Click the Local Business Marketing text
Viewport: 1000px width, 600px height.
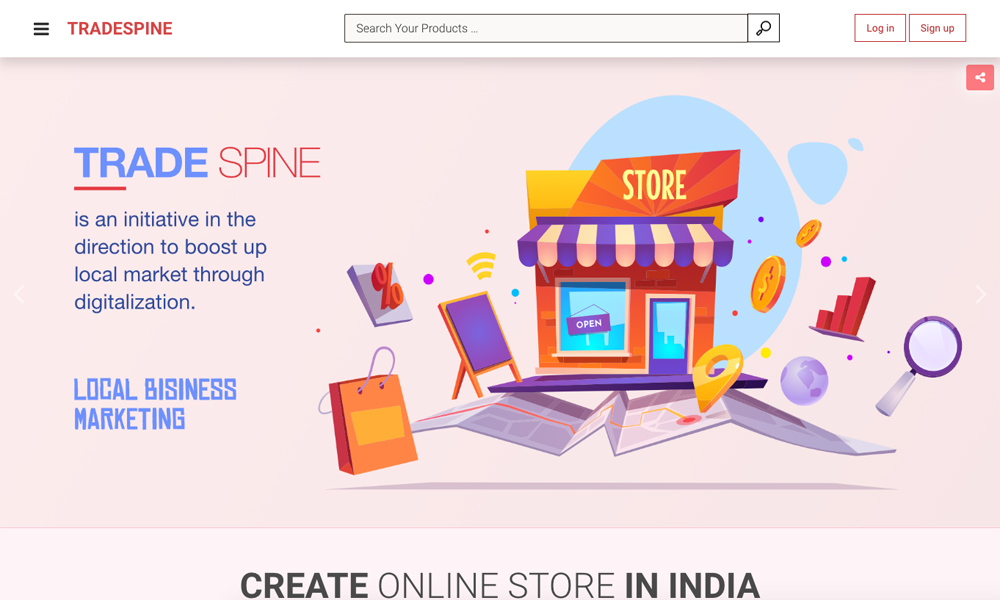tap(155, 404)
